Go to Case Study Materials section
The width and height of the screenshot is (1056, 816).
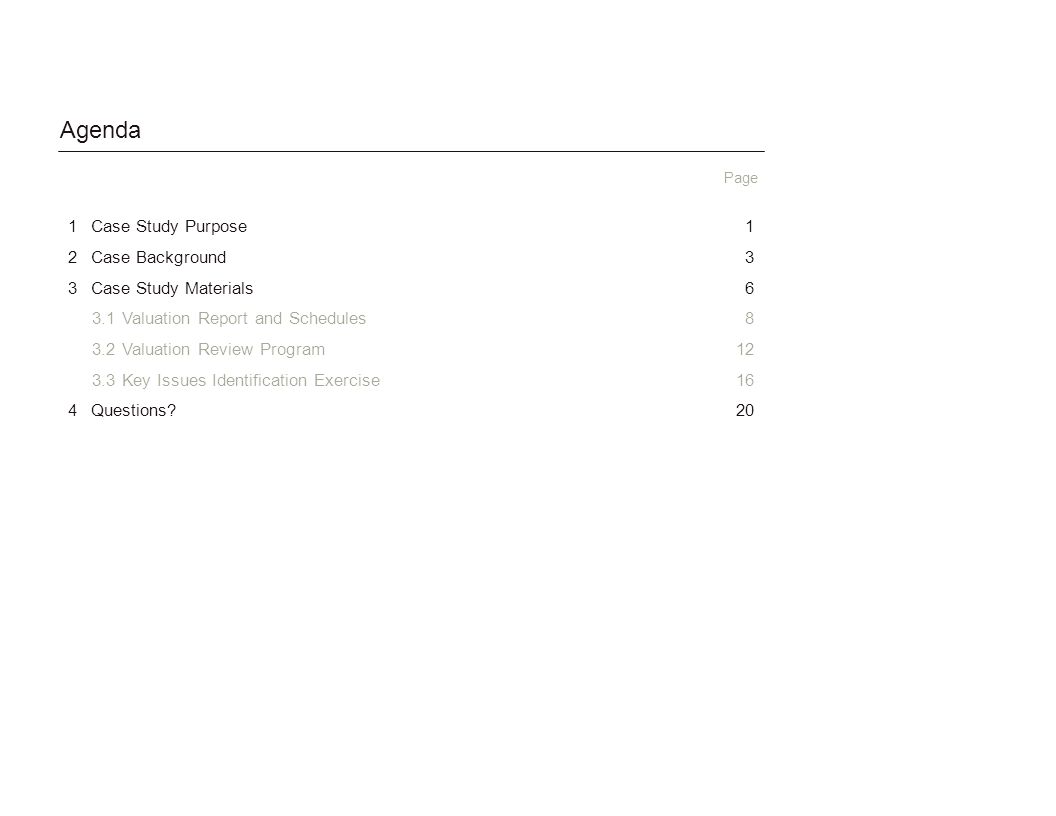pos(172,288)
